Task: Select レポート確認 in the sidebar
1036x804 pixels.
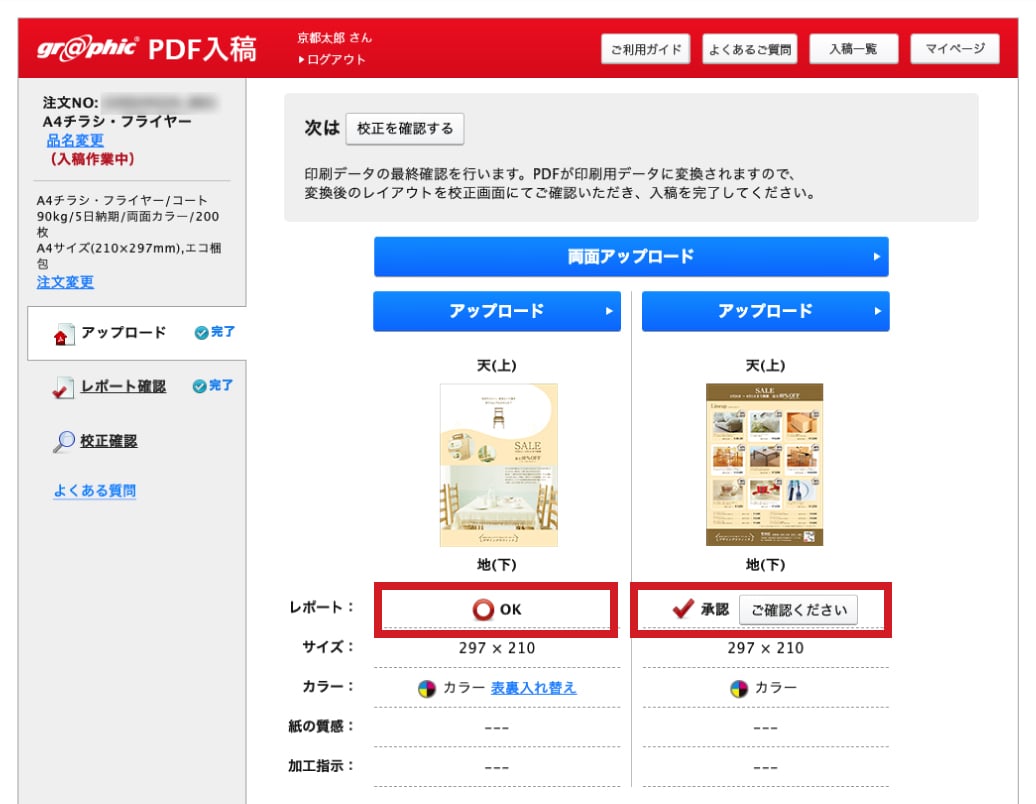Action: pyautogui.click(x=123, y=387)
